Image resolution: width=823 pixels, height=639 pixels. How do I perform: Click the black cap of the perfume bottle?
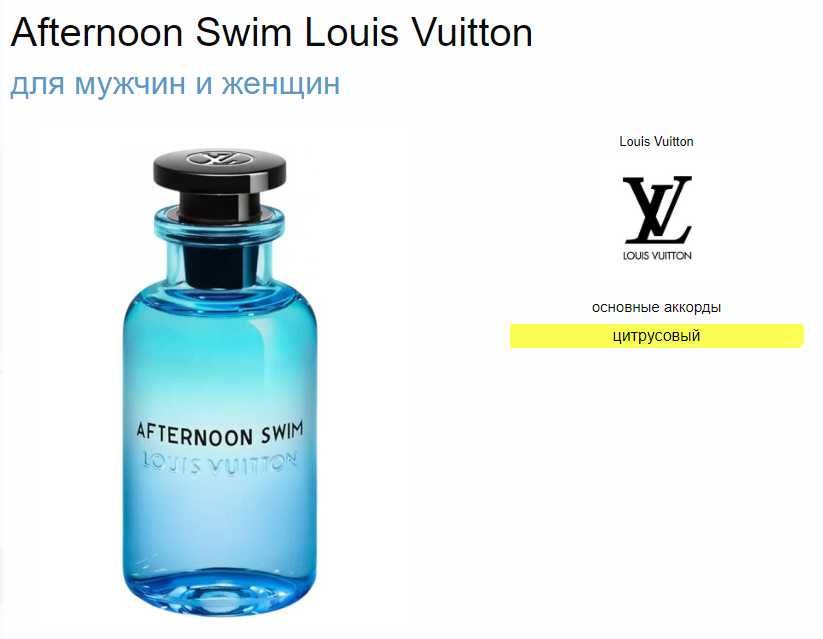(x=220, y=182)
